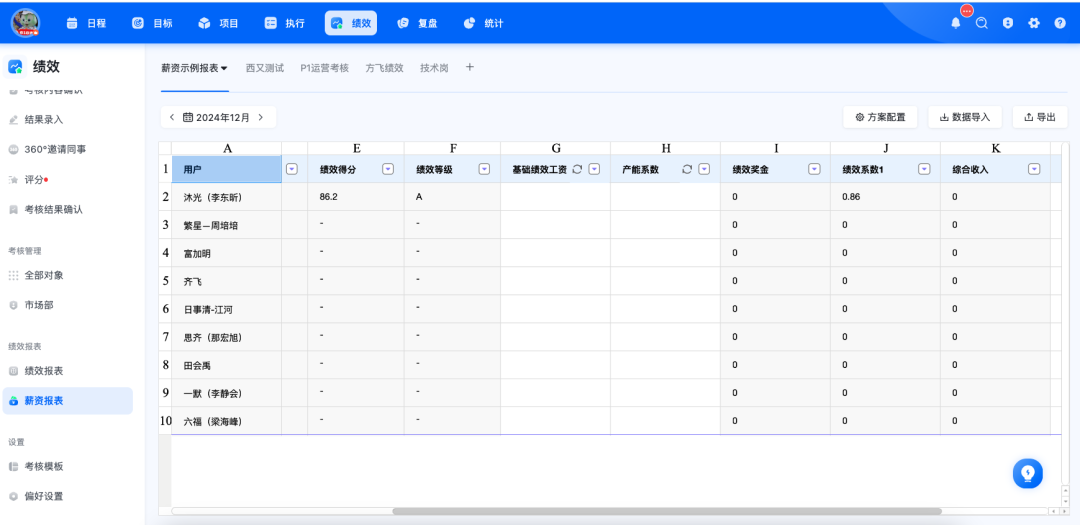Image resolution: width=1080 pixels, height=525 pixels.
Task: Select row header 5
Action: tap(165, 281)
